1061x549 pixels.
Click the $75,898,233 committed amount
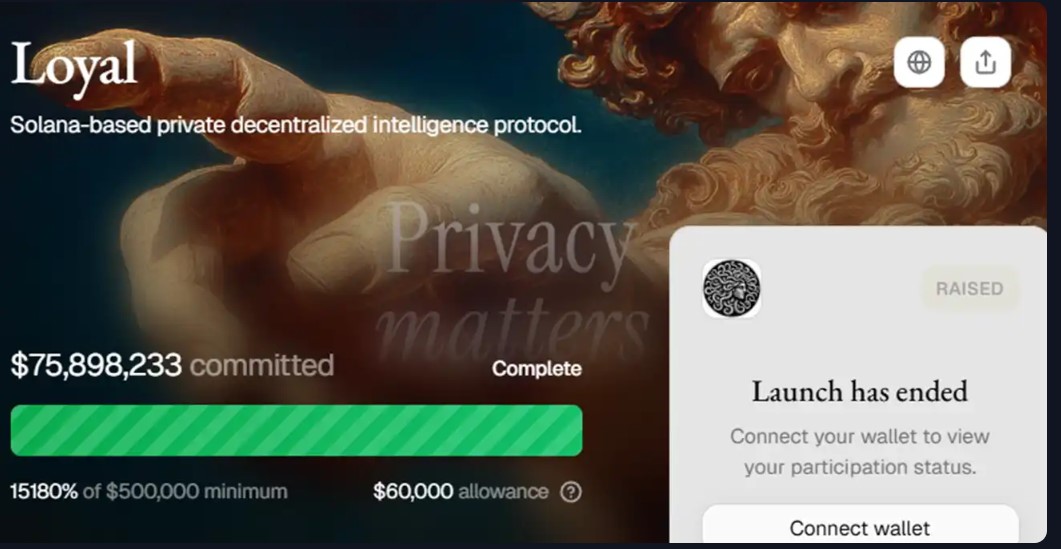[96, 365]
